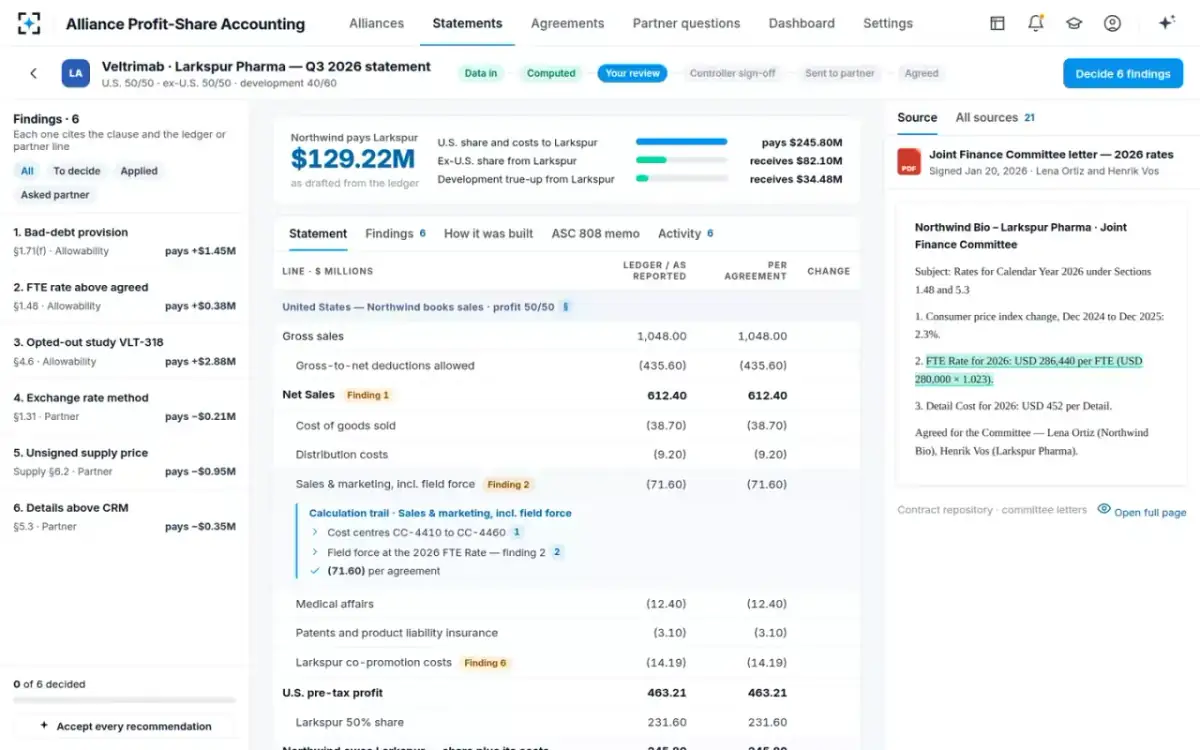Image resolution: width=1200 pixels, height=750 pixels.
Task: Click the red PDF file icon
Action: click(909, 161)
